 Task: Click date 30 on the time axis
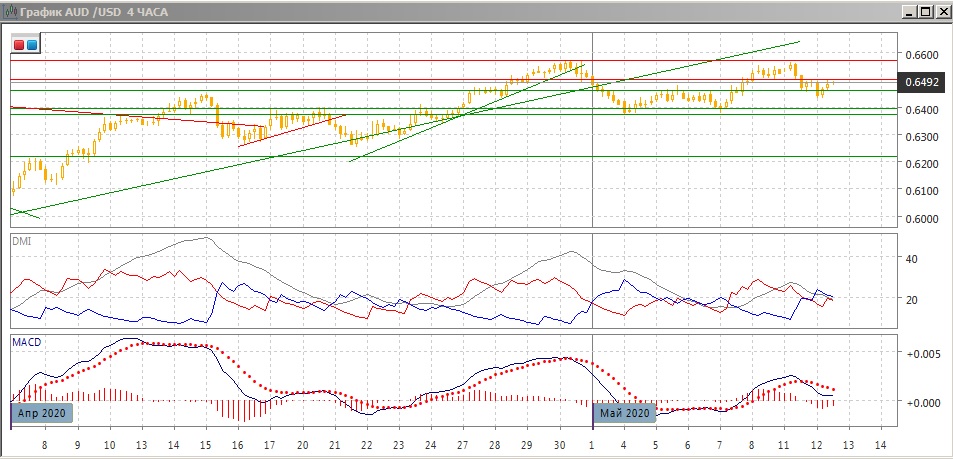point(561,443)
